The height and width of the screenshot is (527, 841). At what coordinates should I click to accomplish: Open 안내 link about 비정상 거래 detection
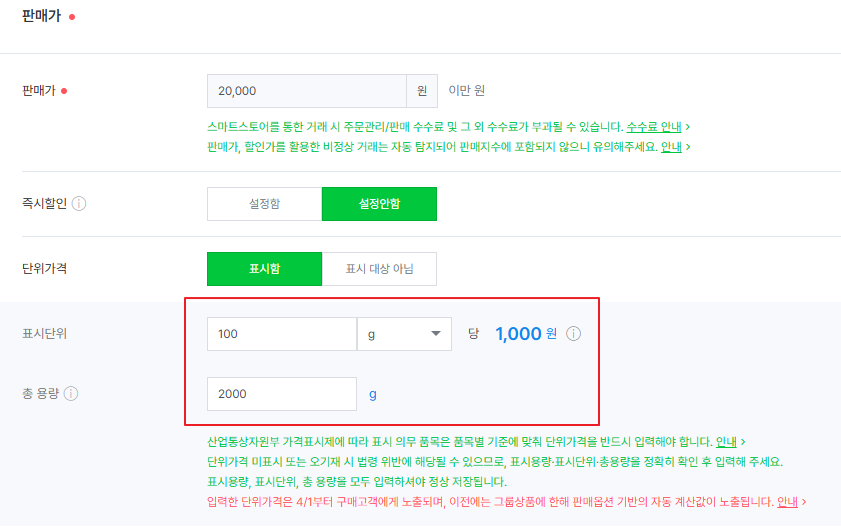[671, 147]
